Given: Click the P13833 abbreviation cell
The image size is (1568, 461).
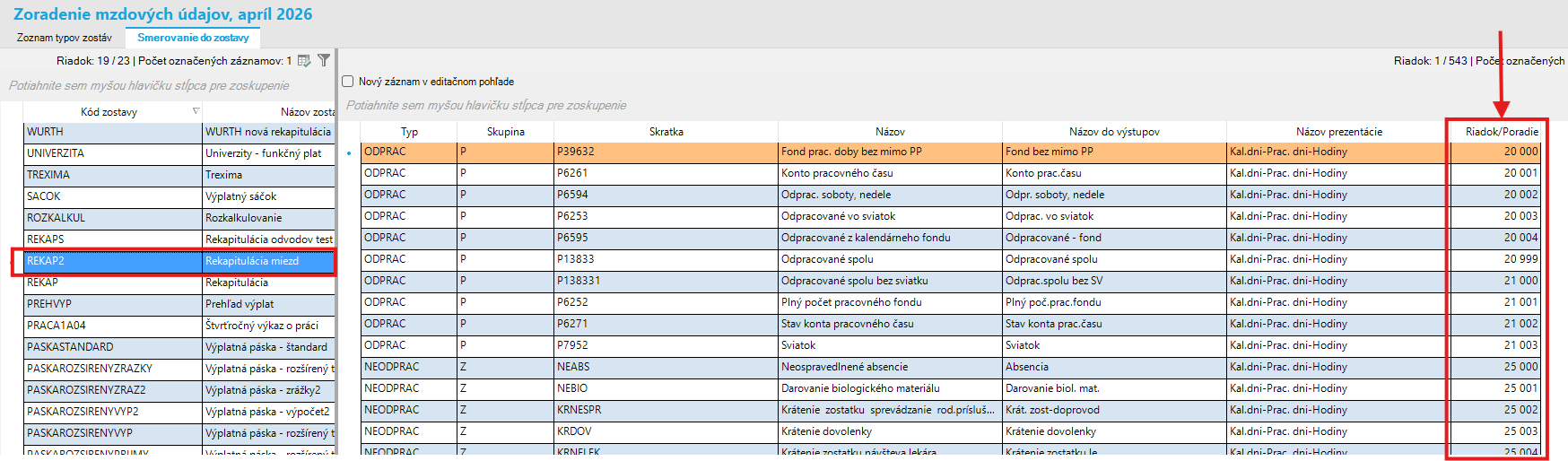Looking at the screenshot, I should tap(666, 259).
